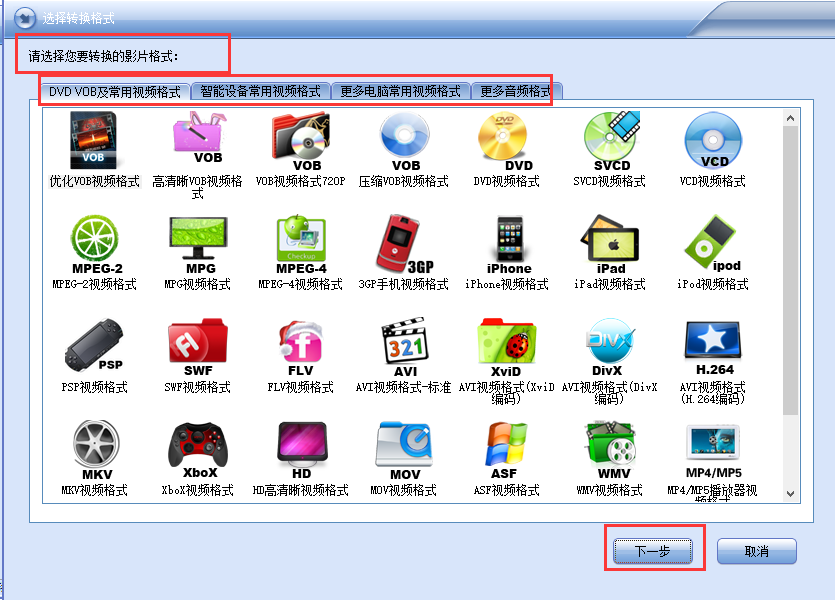Choose the high-definition VOB icon (高清晰VOB视频格式)
Image resolution: width=835 pixels, height=600 pixels.
point(199,137)
